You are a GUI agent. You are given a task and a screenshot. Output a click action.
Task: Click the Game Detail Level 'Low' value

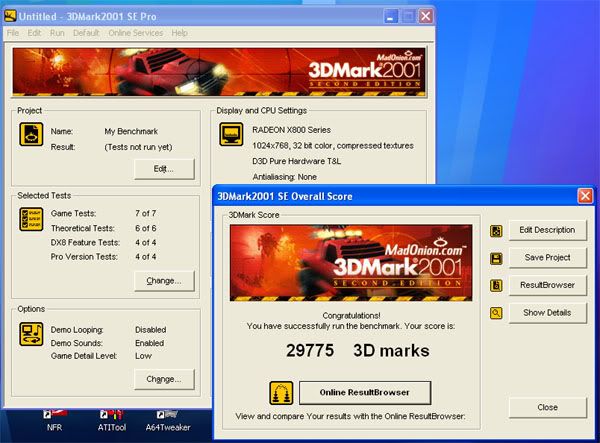tap(143, 356)
